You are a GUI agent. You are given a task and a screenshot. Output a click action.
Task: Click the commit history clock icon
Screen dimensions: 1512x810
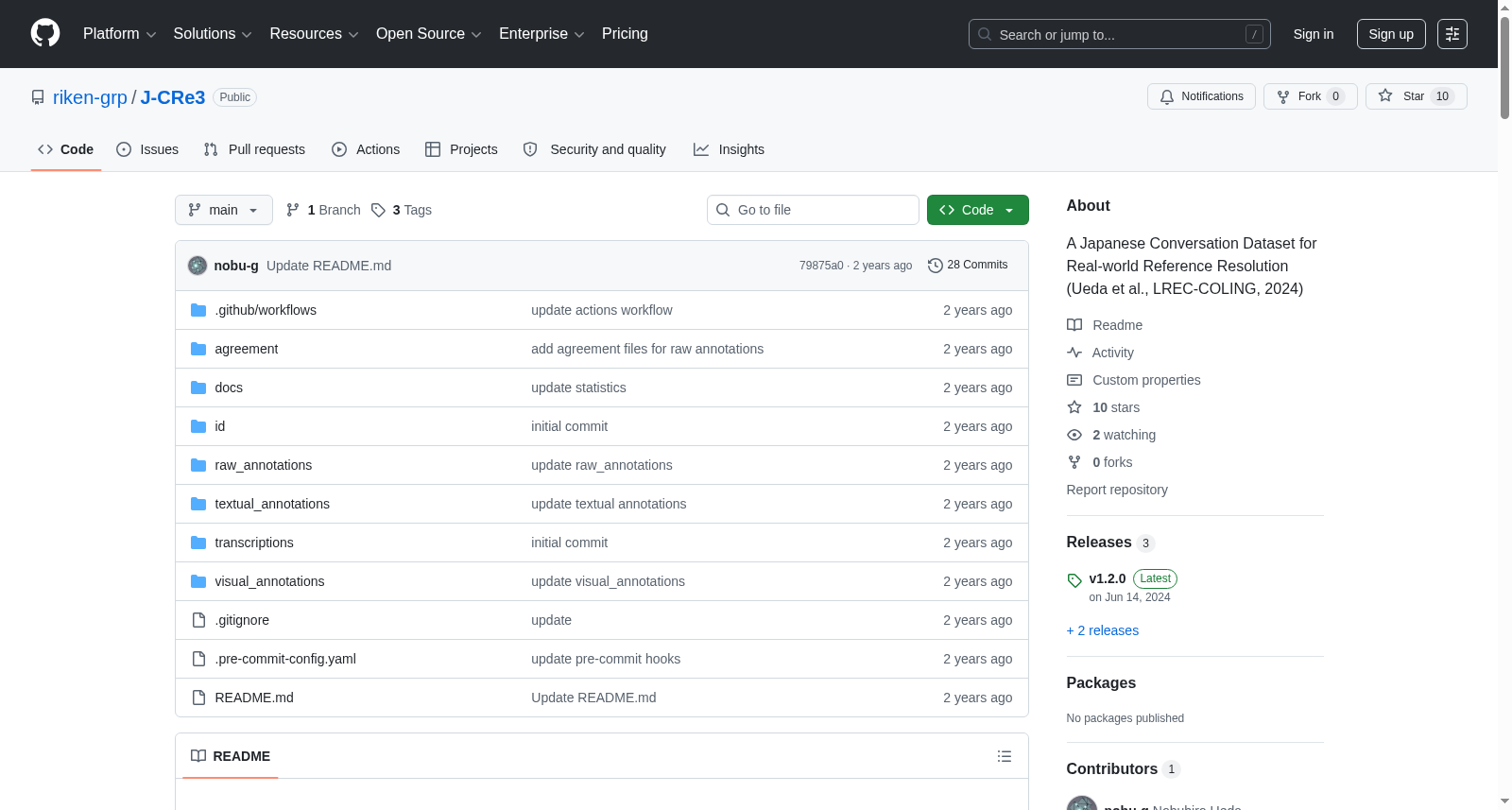pos(936,266)
